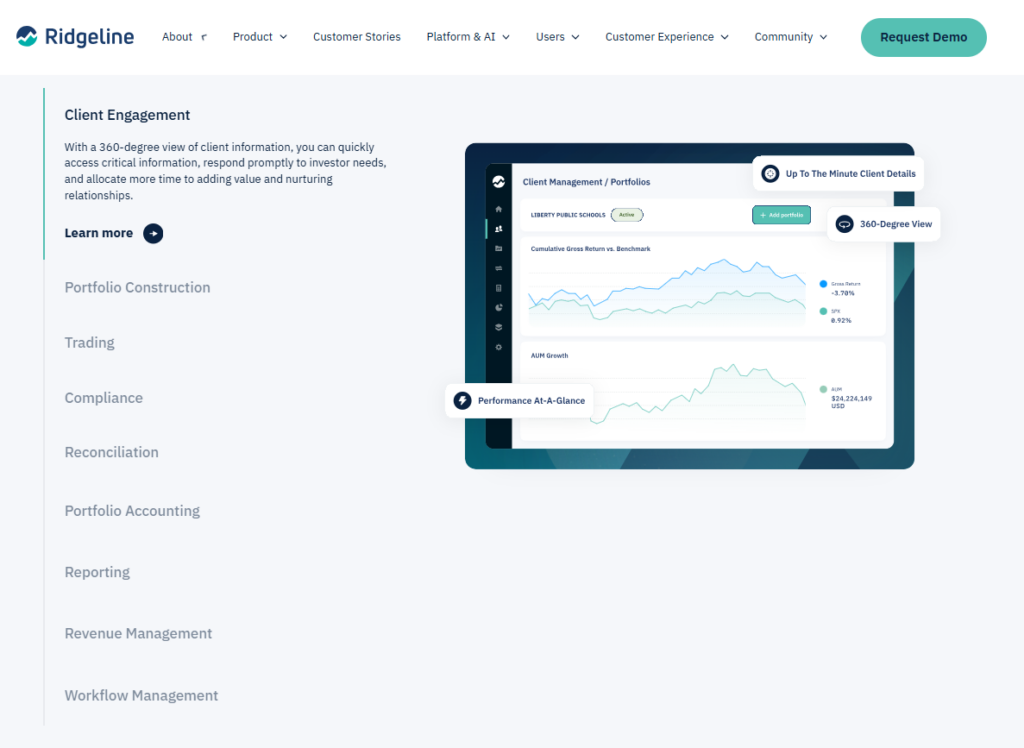Select Customer Stories in the navigation

click(x=356, y=36)
